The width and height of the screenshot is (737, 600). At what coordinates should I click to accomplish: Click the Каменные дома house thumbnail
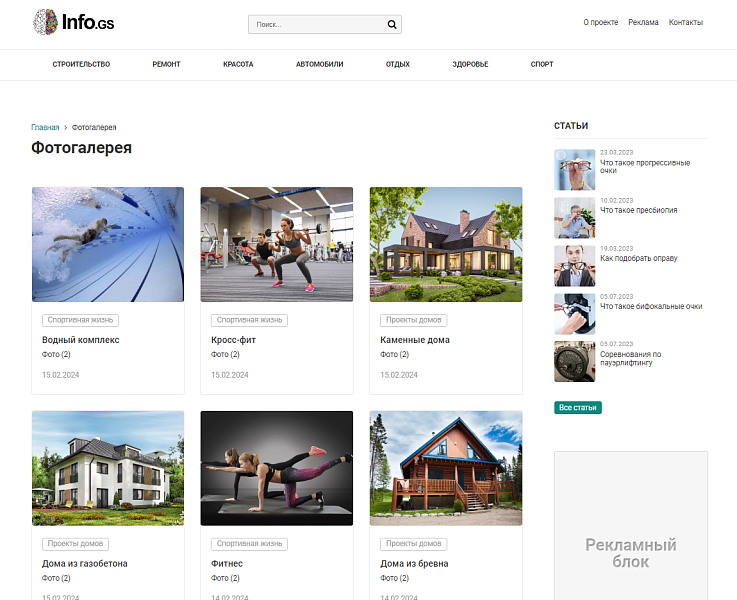[446, 244]
